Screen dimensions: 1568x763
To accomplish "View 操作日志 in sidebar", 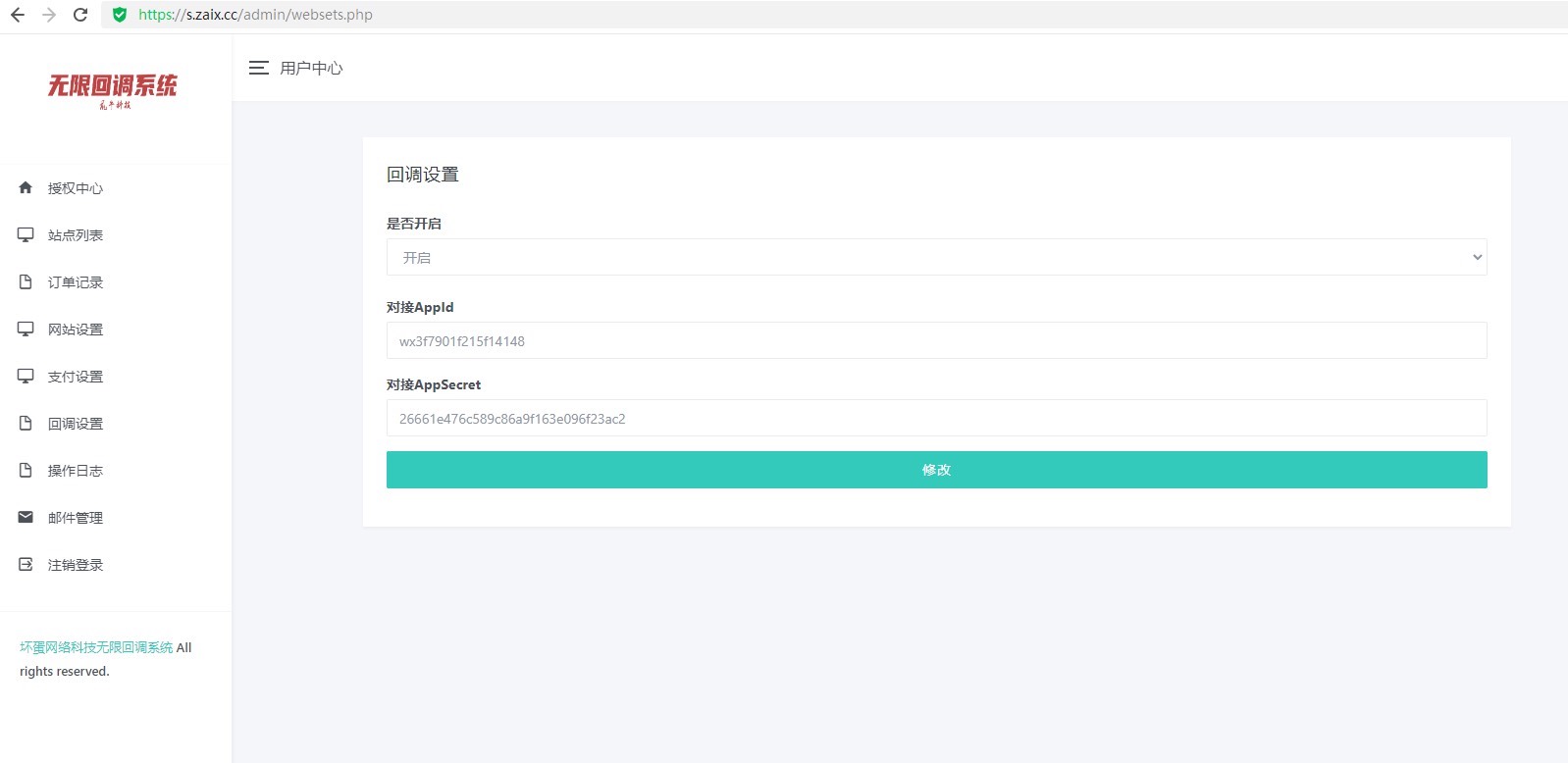I will [76, 471].
